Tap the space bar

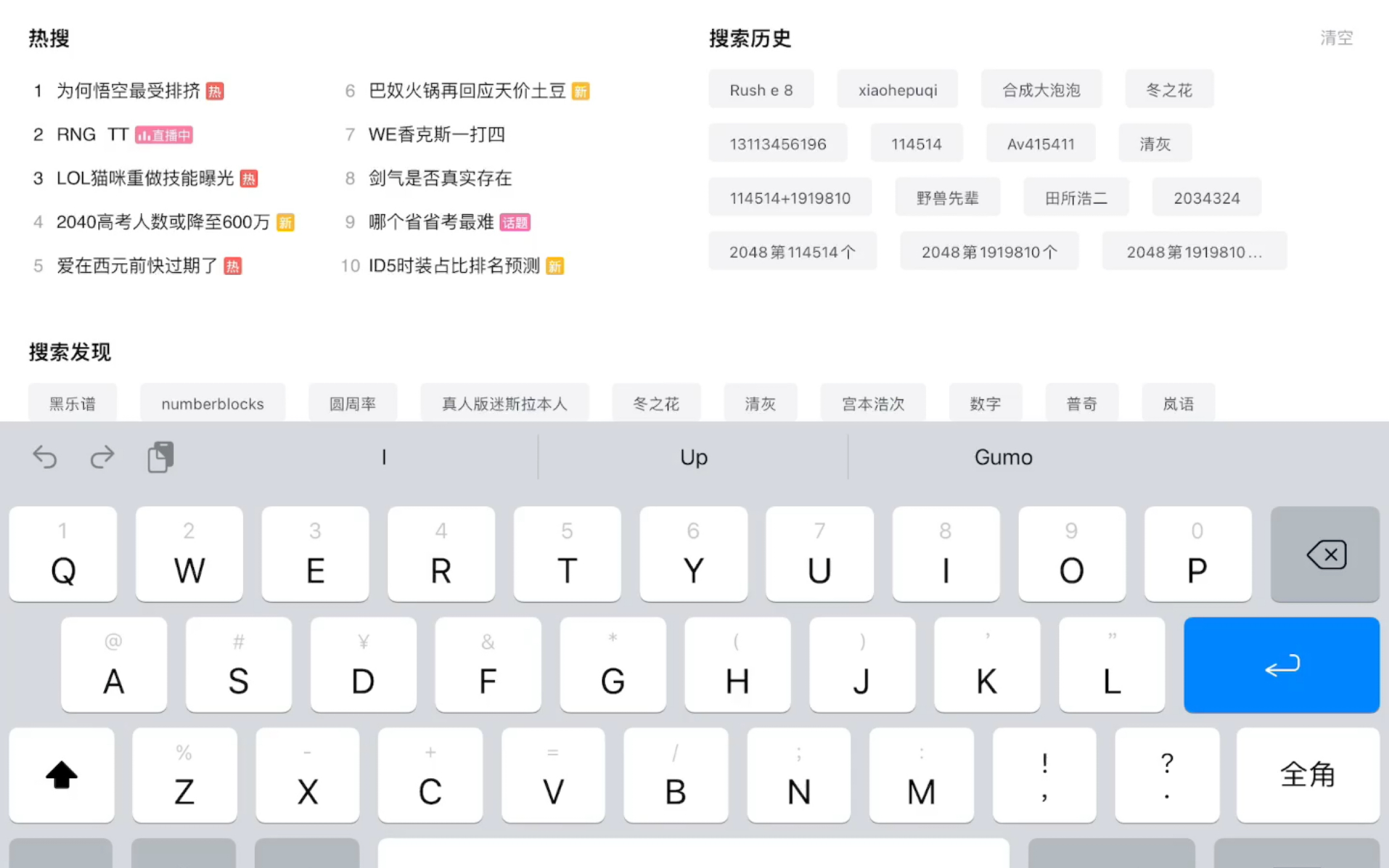693,854
